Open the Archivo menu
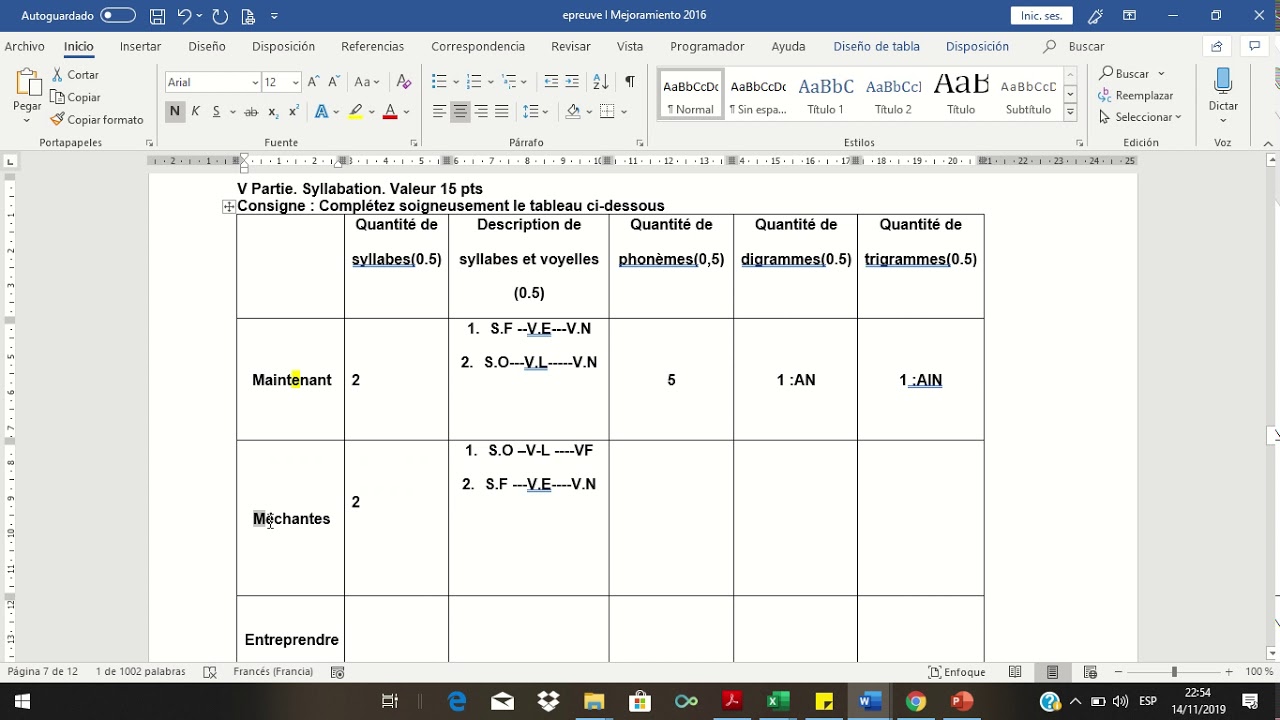Viewport: 1280px width, 720px height. point(25,46)
